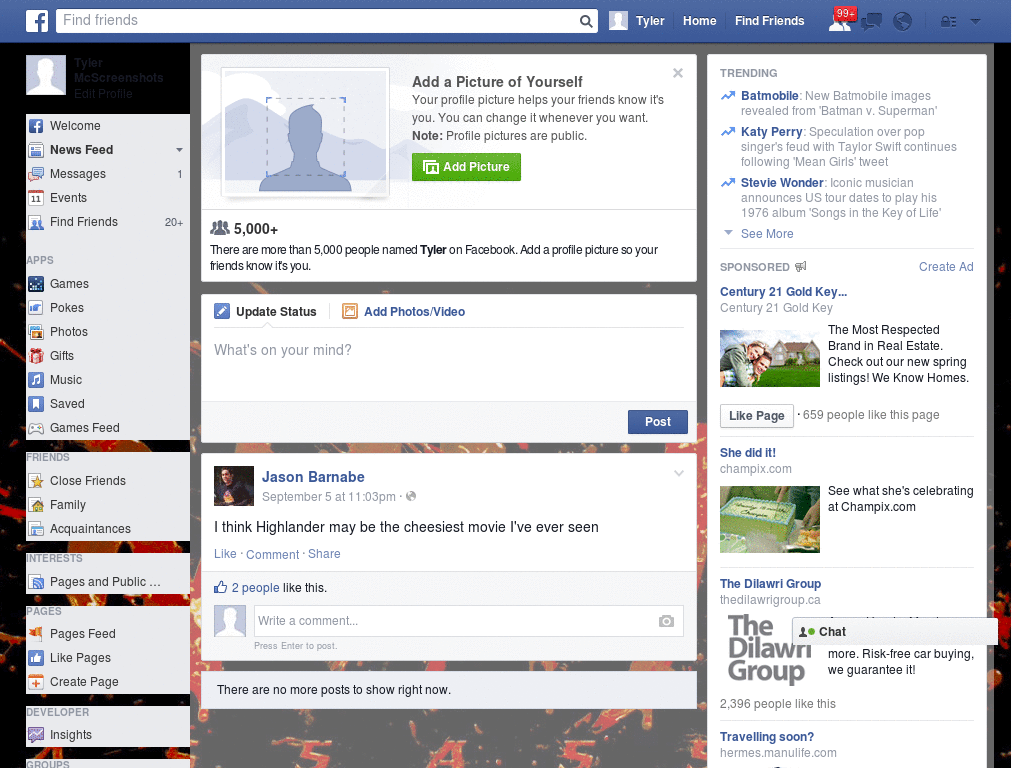Open She did it! sponsored link
The height and width of the screenshot is (768, 1024).
click(748, 453)
